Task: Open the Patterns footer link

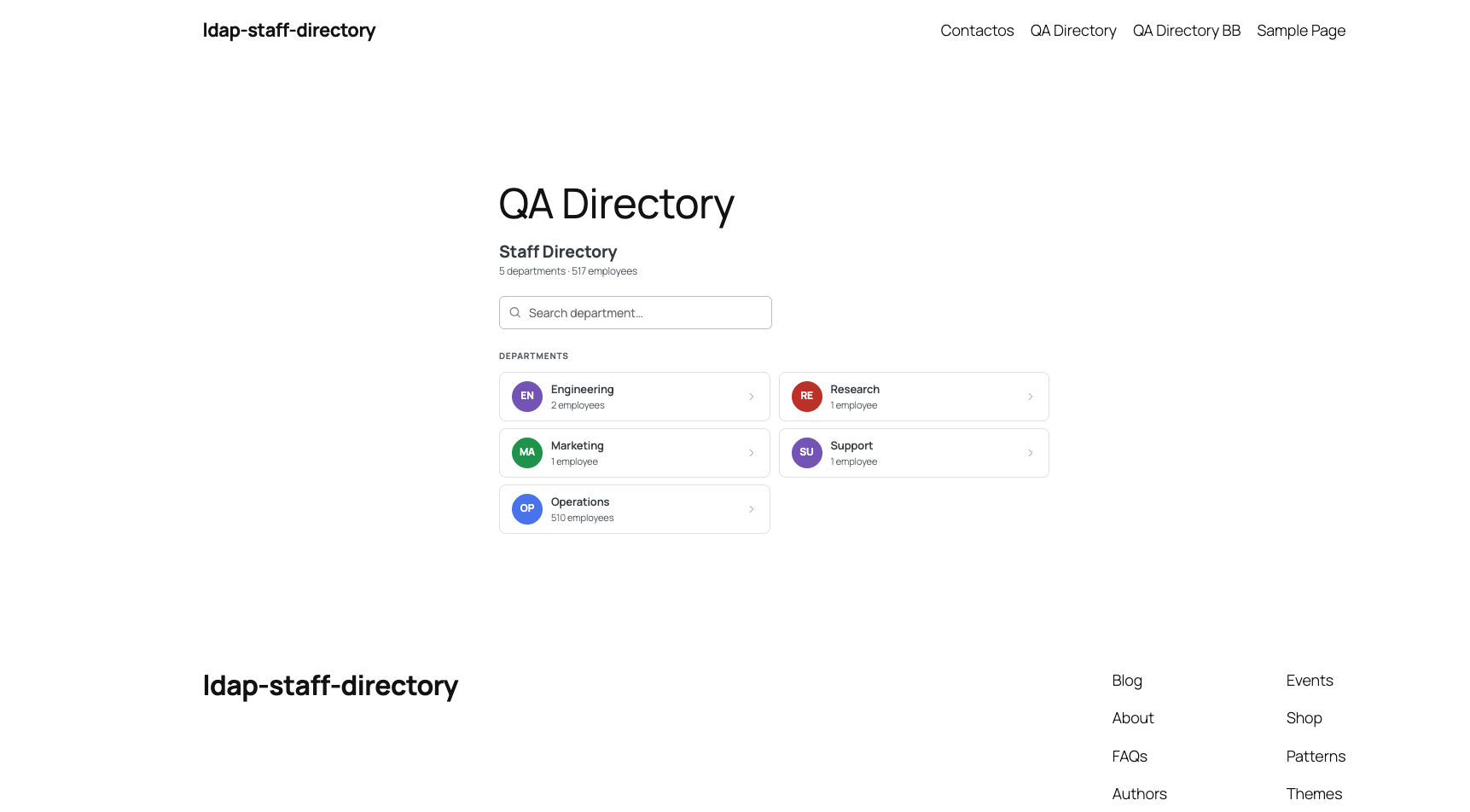Action: pyautogui.click(x=1316, y=757)
